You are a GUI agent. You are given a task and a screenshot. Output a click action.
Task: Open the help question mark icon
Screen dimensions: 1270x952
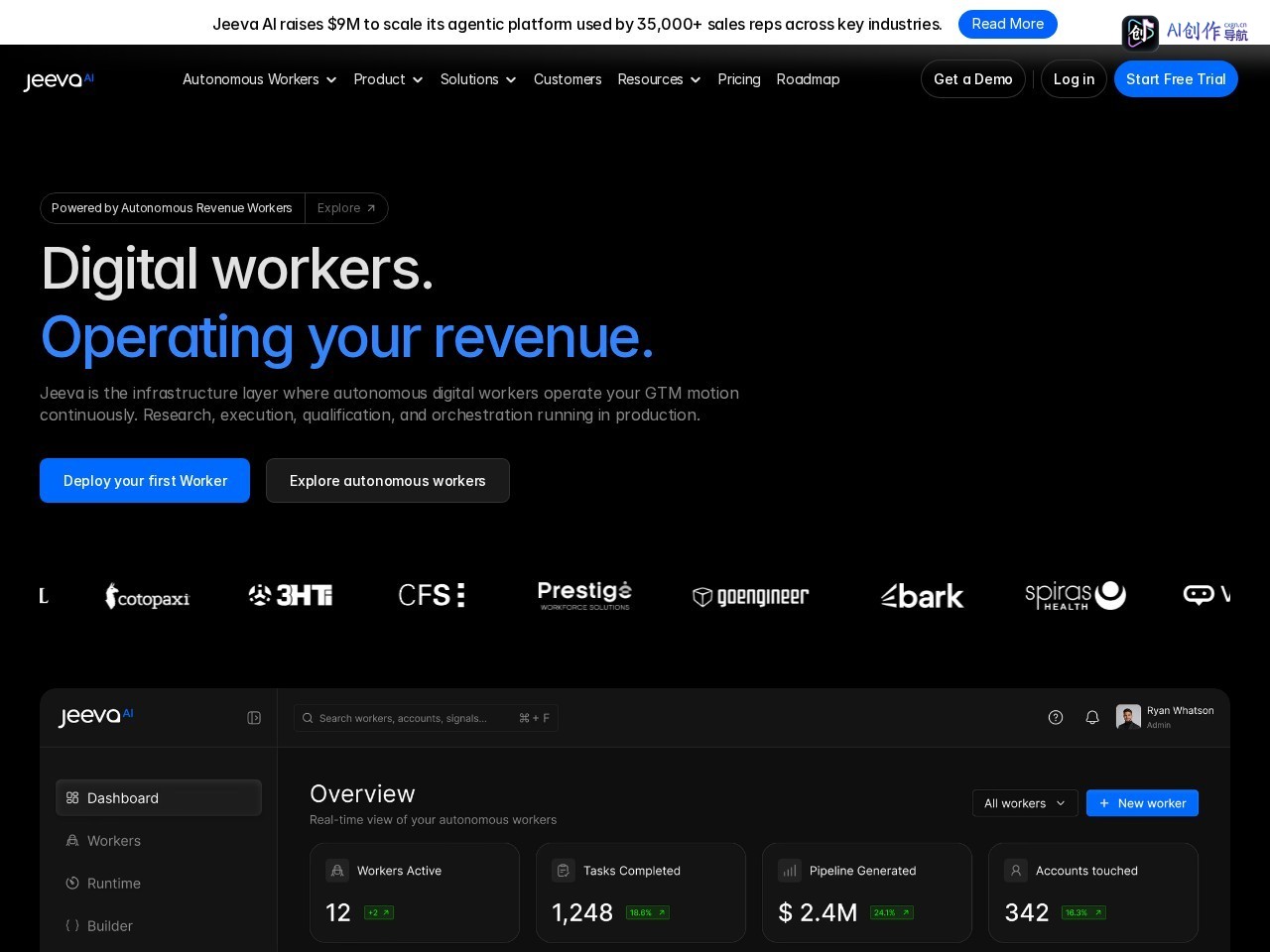pos(1056,717)
